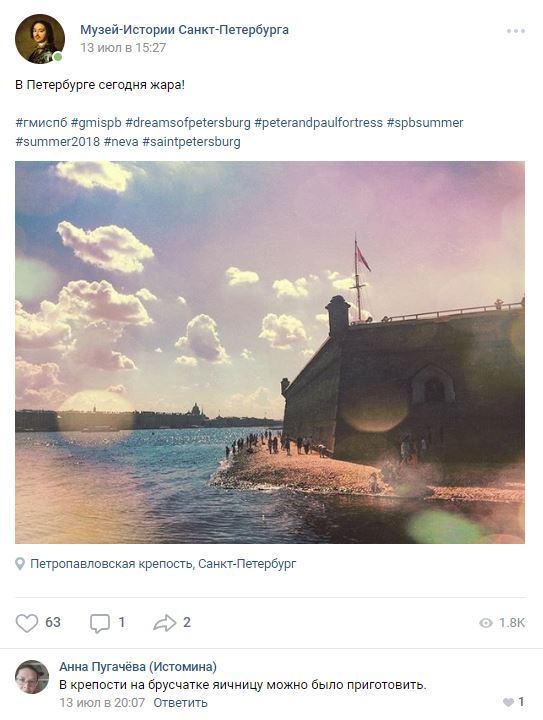Click post timestamp 13 июл в 15:27
Image resolution: width=543 pixels, height=720 pixels.
(x=123, y=48)
